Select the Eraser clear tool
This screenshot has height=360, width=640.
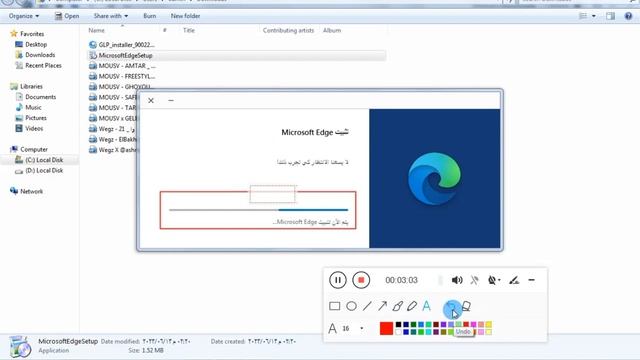tap(466, 306)
